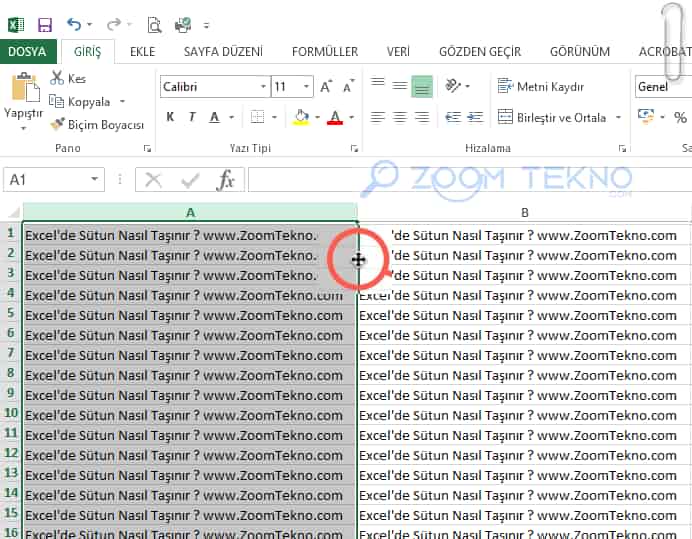Toggle underline A formatting
The width and height of the screenshot is (692, 539).
pos(214,117)
